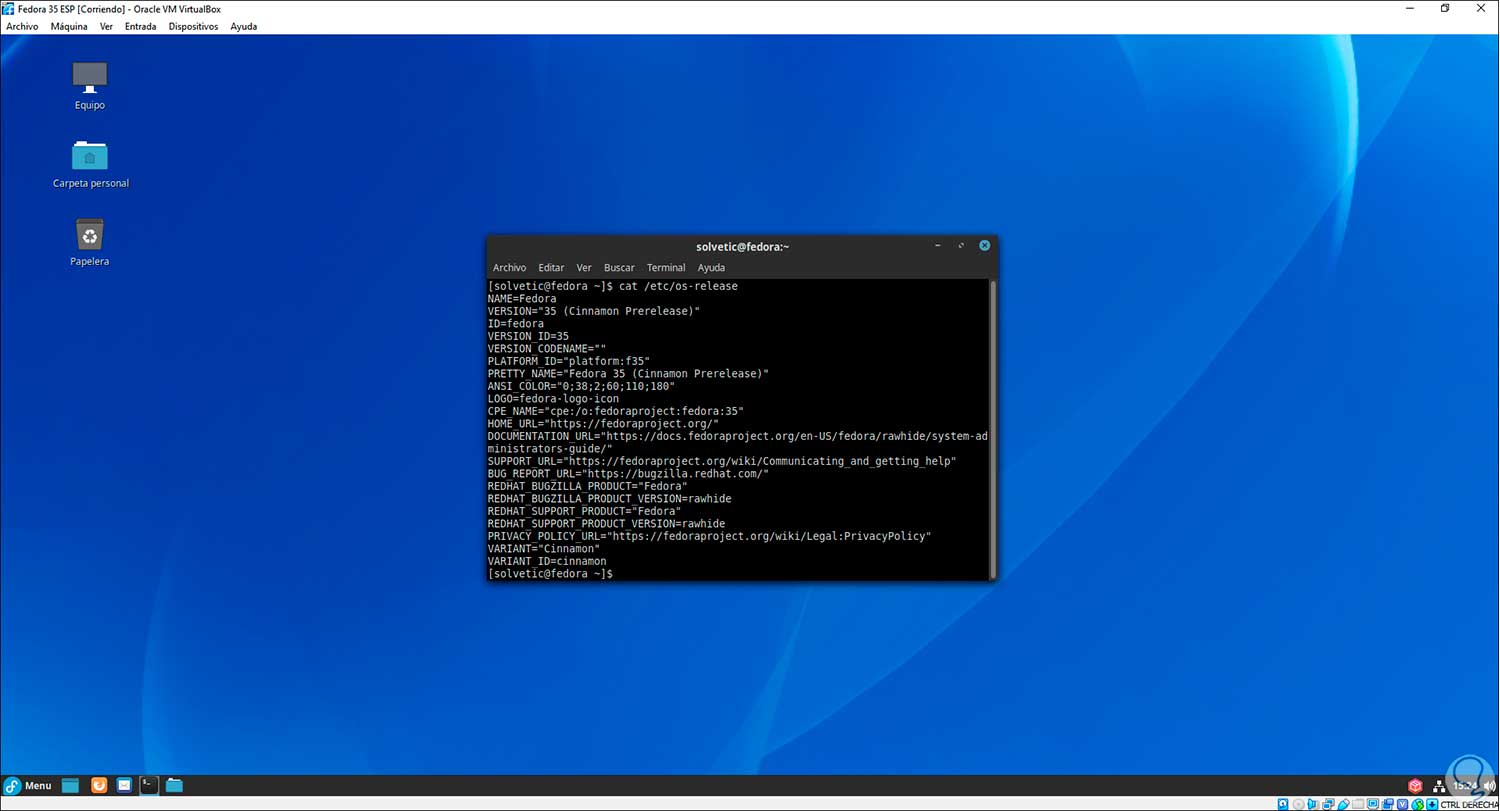Click the VARIANT_ID=cinnamon output line
The width and height of the screenshot is (1500, 811).
pos(547,561)
